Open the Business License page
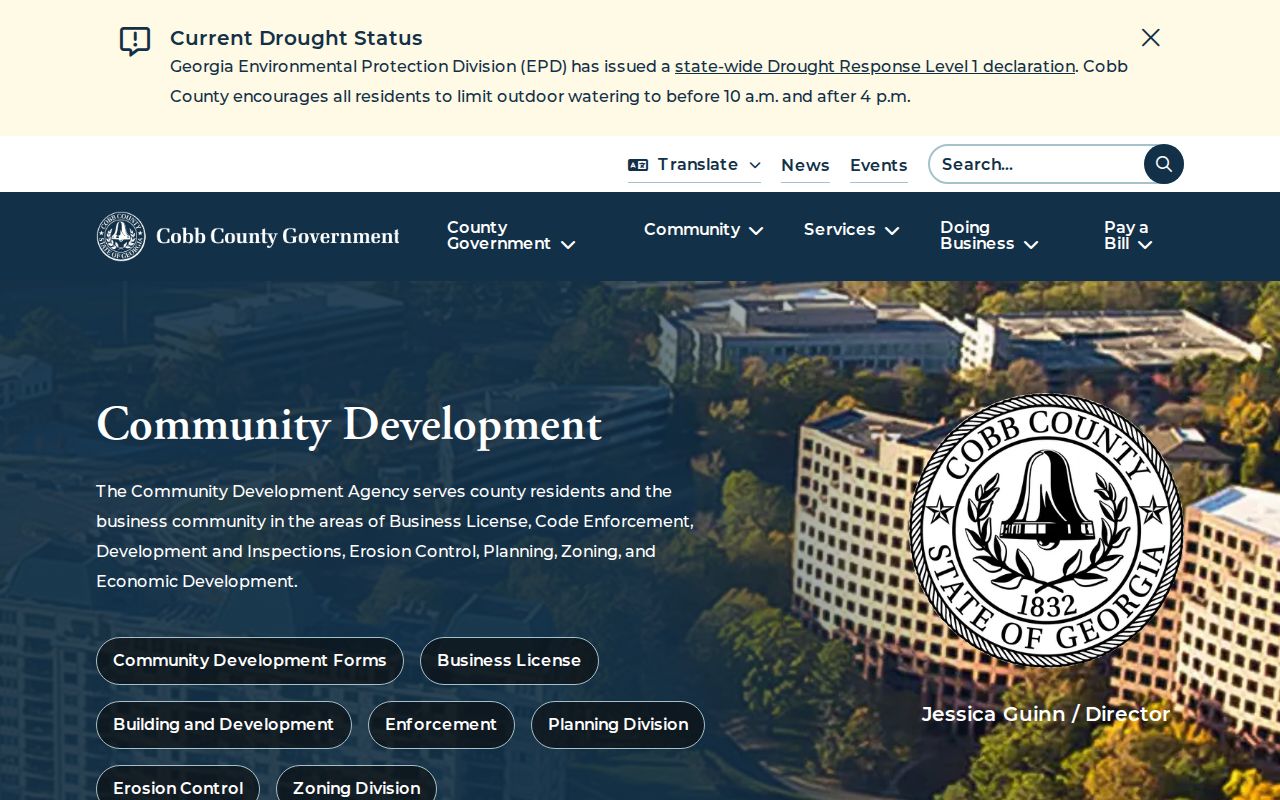The height and width of the screenshot is (800, 1280). [x=509, y=661]
